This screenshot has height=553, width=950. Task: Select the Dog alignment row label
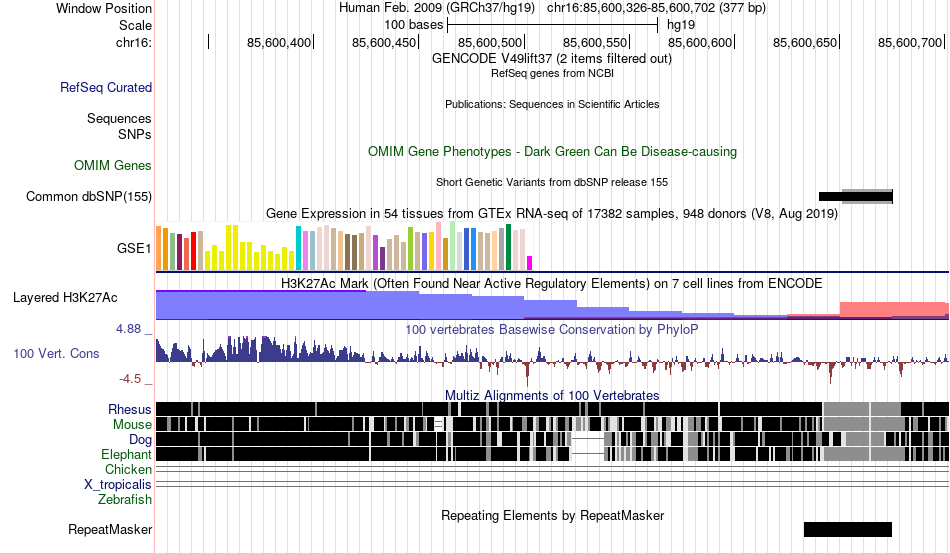tap(140, 440)
